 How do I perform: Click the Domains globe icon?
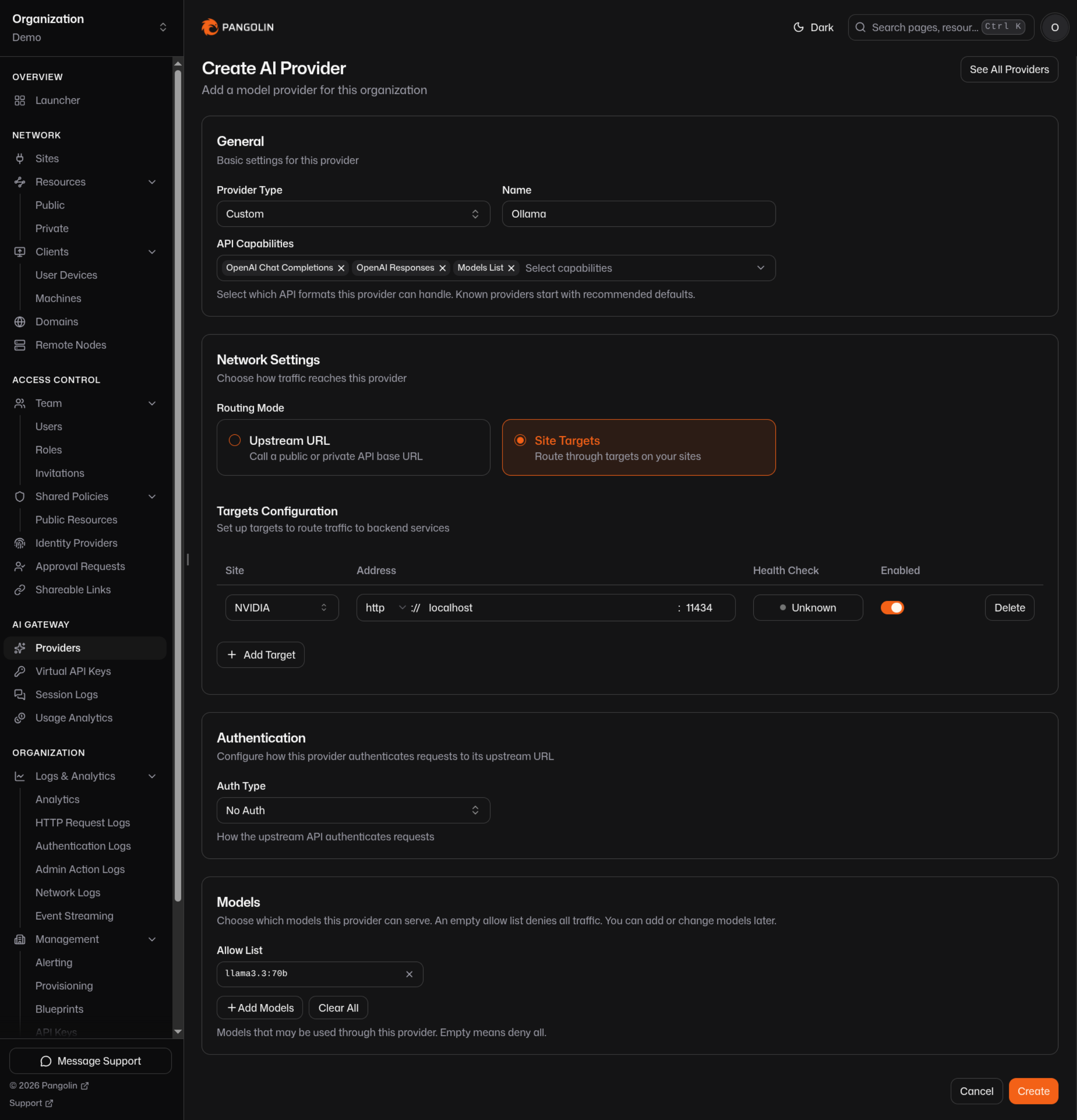[20, 322]
